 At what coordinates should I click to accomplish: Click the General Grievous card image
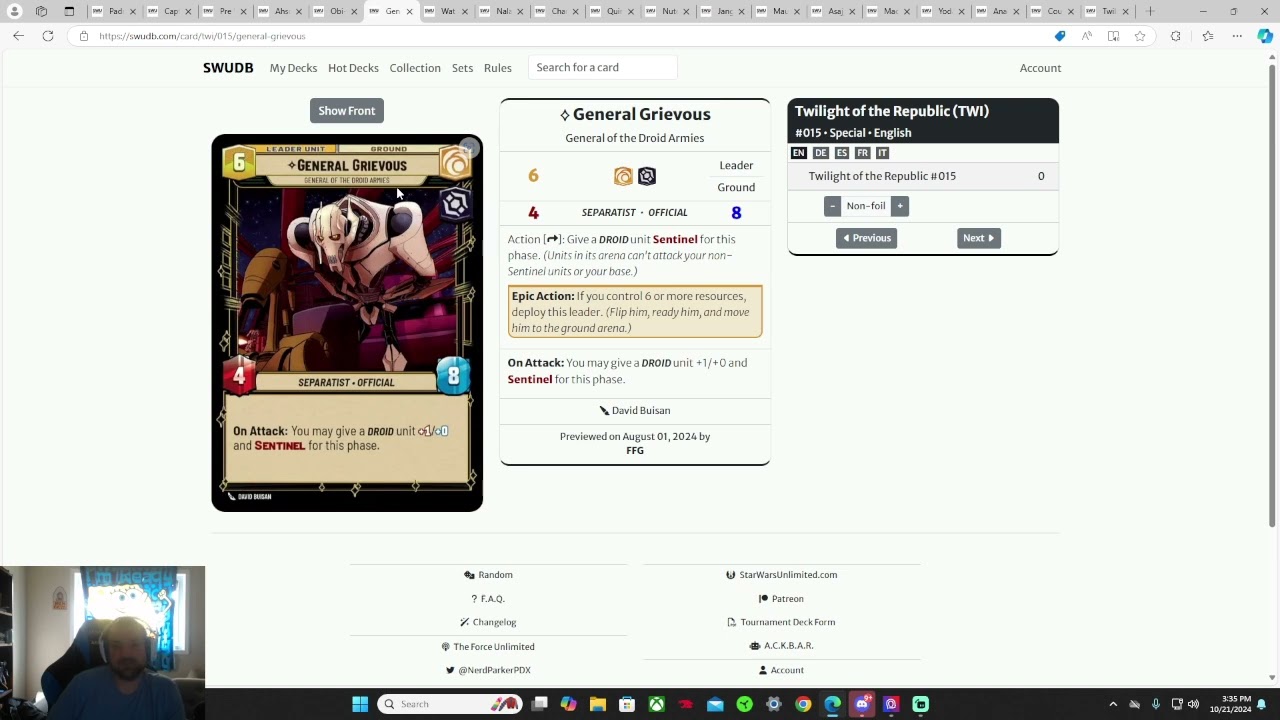[x=347, y=323]
